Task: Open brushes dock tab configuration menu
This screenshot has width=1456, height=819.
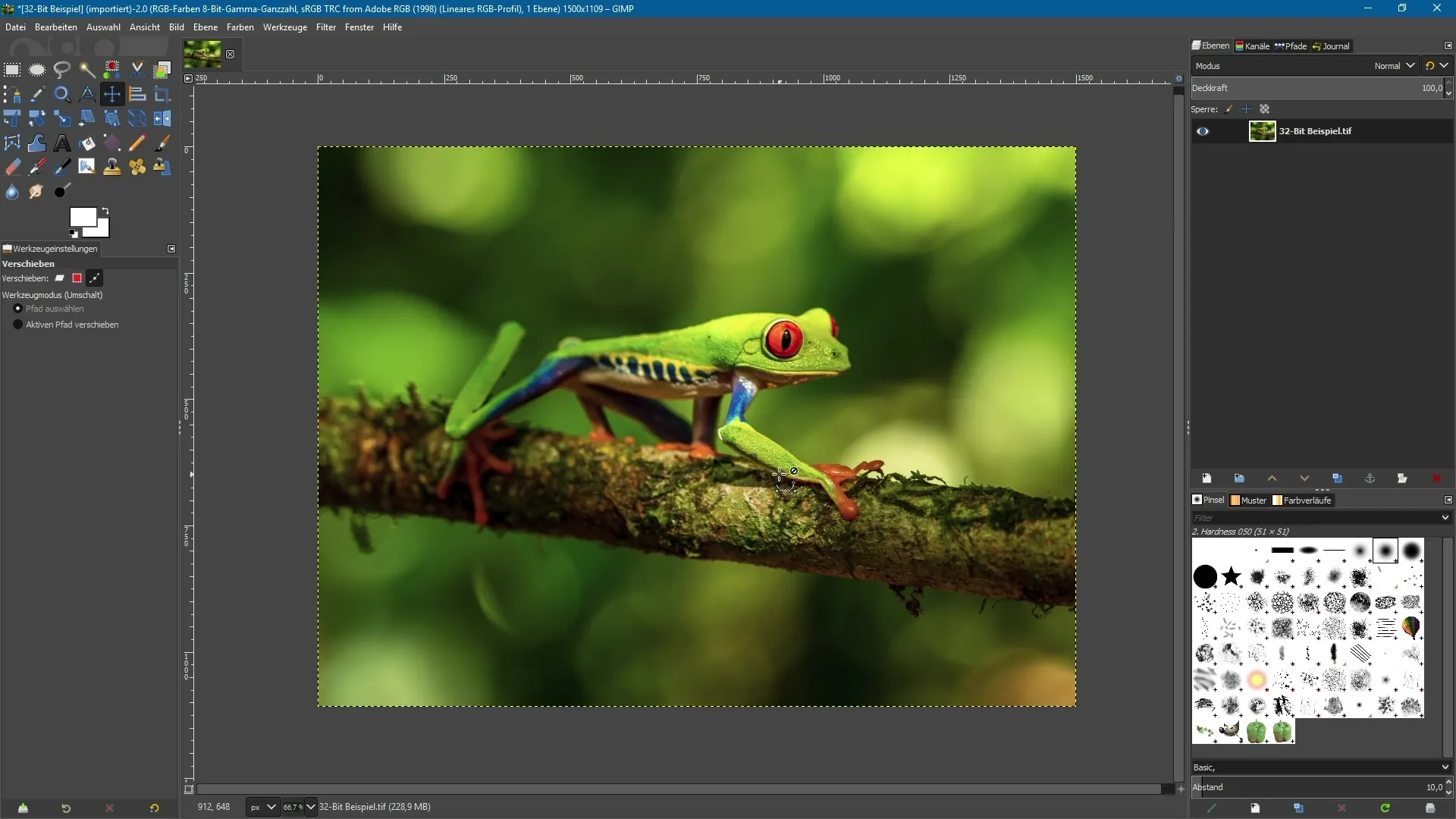Action: point(1448,500)
